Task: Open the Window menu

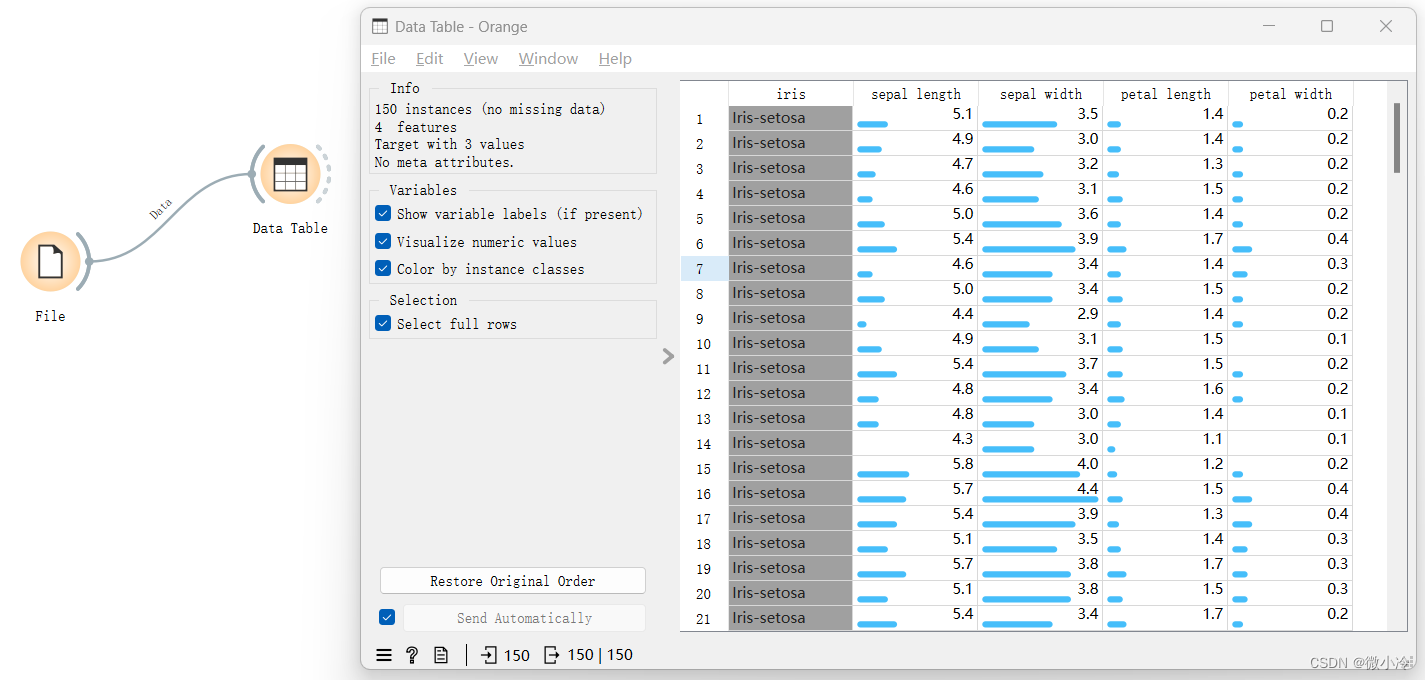Action: 548,59
